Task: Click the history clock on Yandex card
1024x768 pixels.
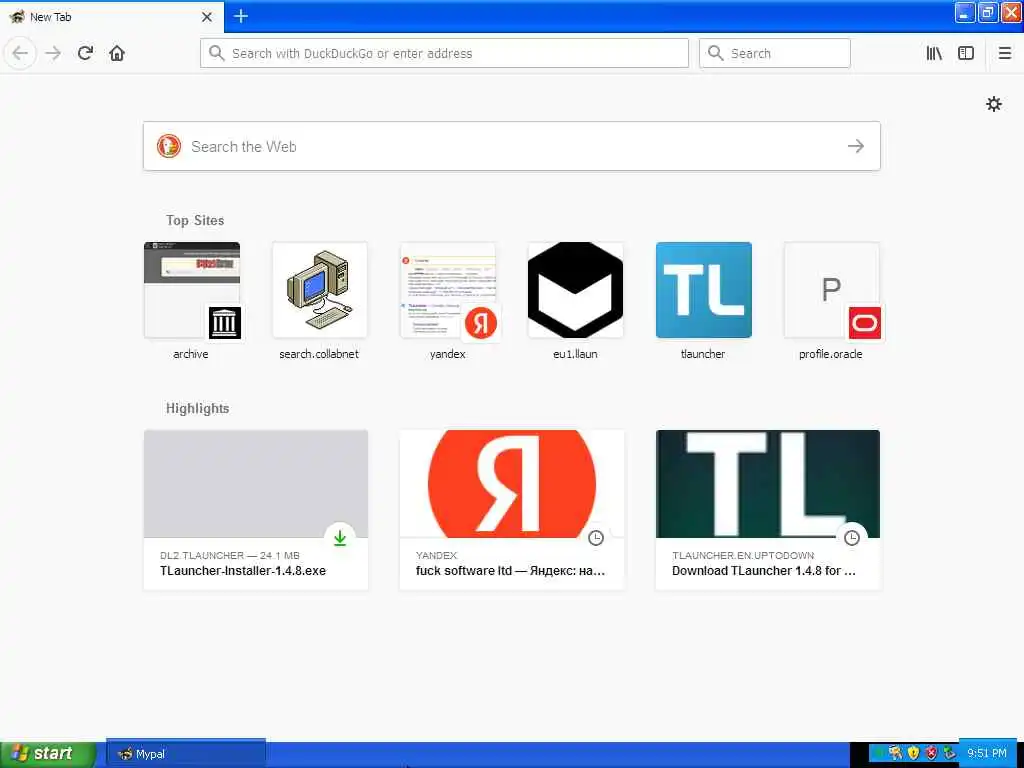Action: pyautogui.click(x=596, y=538)
